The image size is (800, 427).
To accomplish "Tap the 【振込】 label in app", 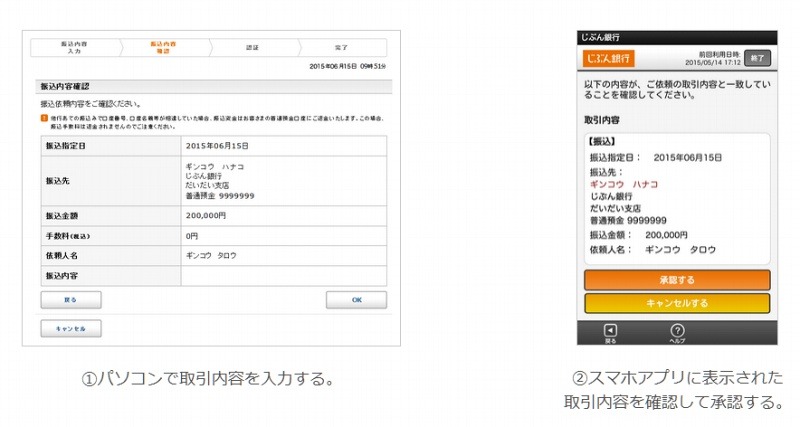I will [602, 141].
